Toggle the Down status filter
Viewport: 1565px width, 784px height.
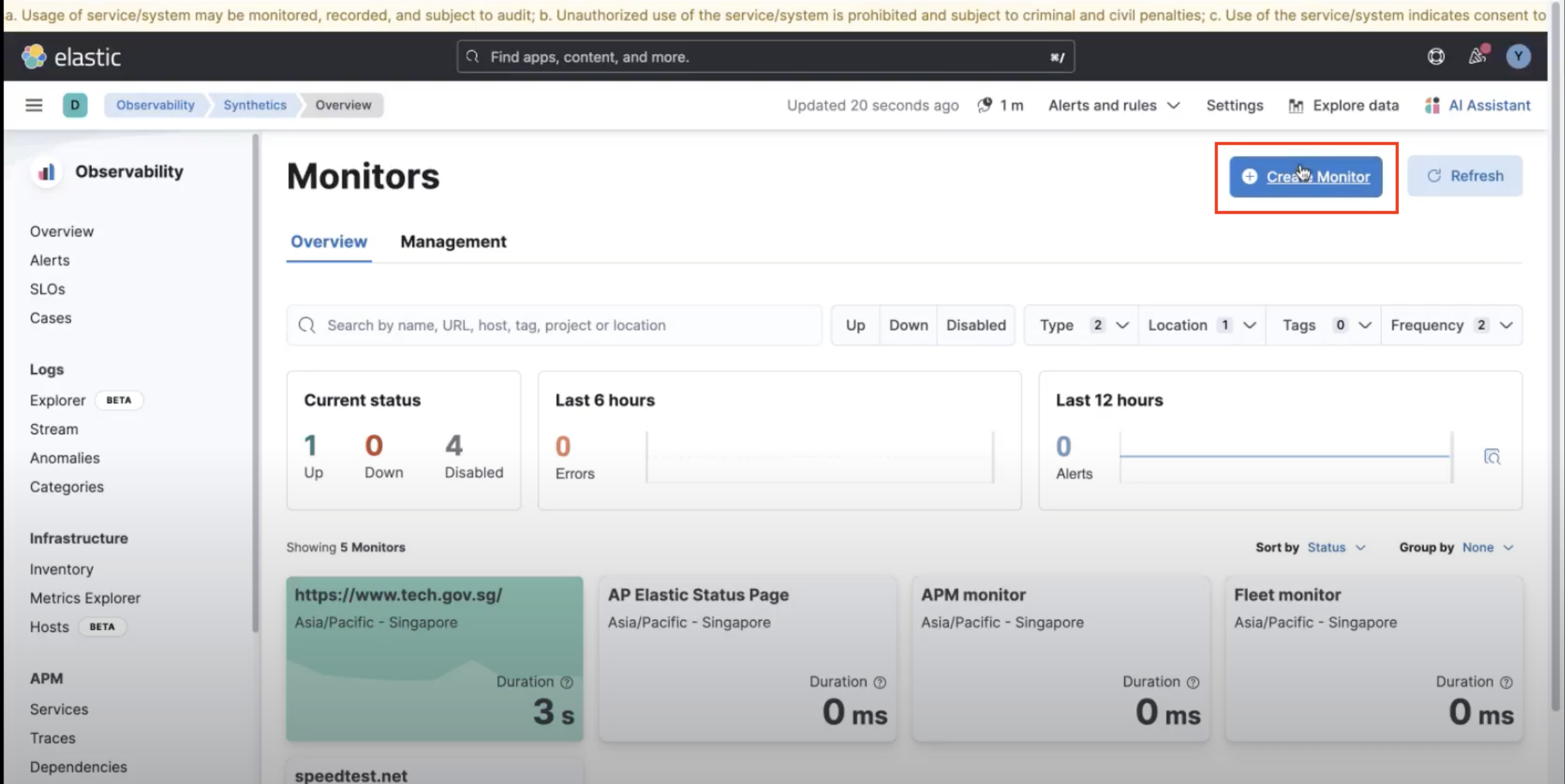pyautogui.click(x=908, y=325)
